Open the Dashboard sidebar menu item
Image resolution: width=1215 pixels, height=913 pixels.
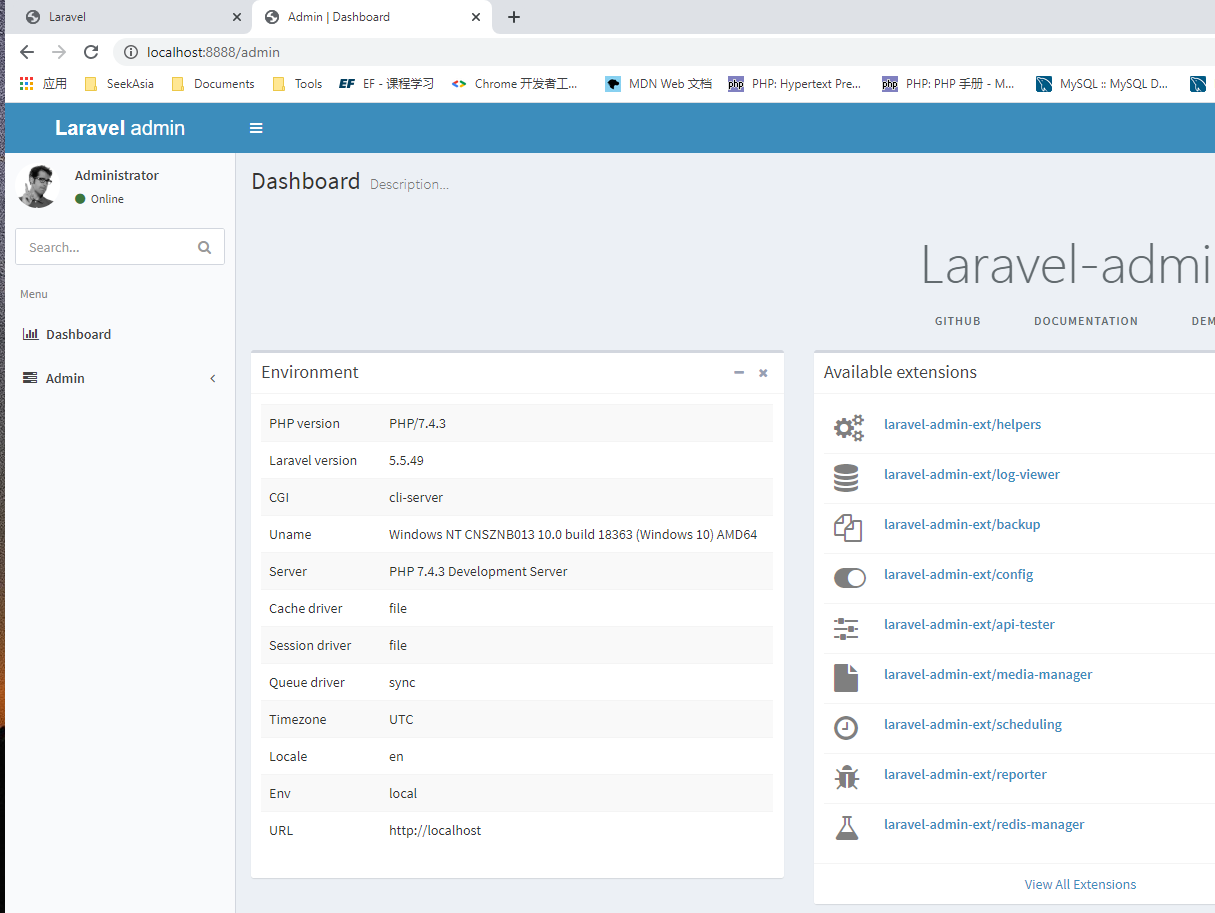click(118, 334)
